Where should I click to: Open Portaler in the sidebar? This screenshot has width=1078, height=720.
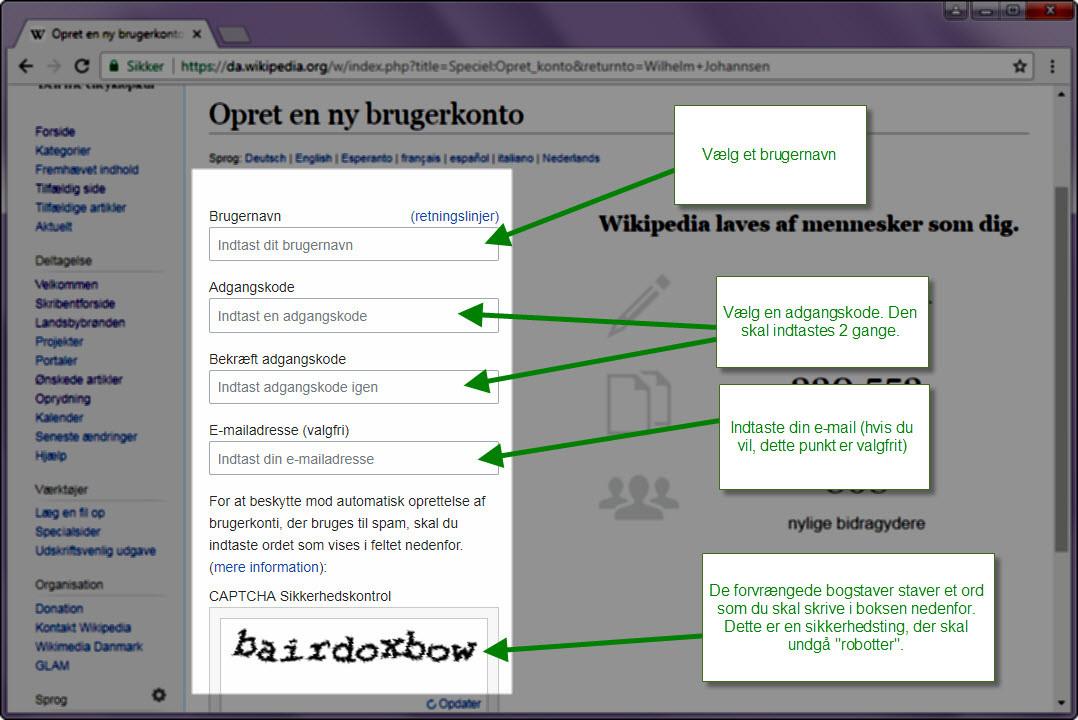(56, 360)
